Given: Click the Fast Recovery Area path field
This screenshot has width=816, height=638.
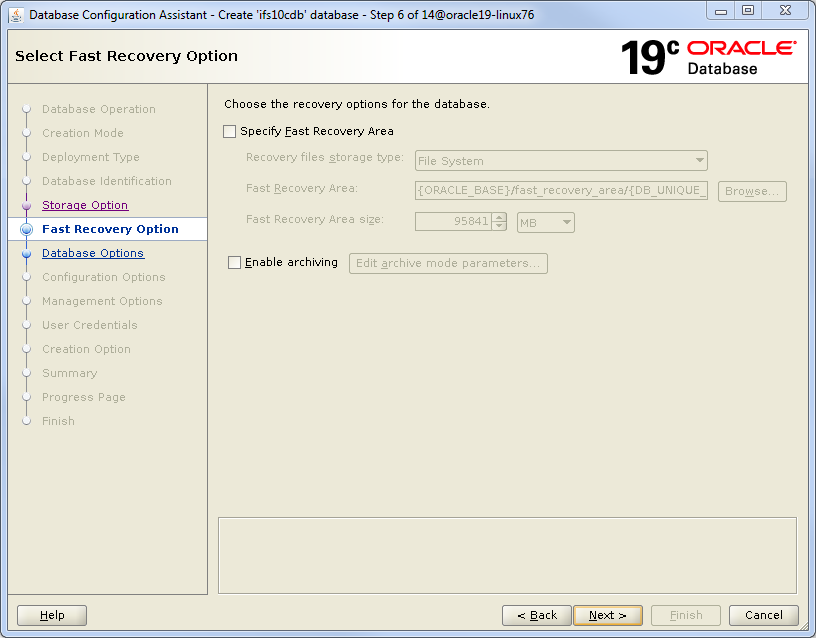Looking at the screenshot, I should tap(561, 190).
